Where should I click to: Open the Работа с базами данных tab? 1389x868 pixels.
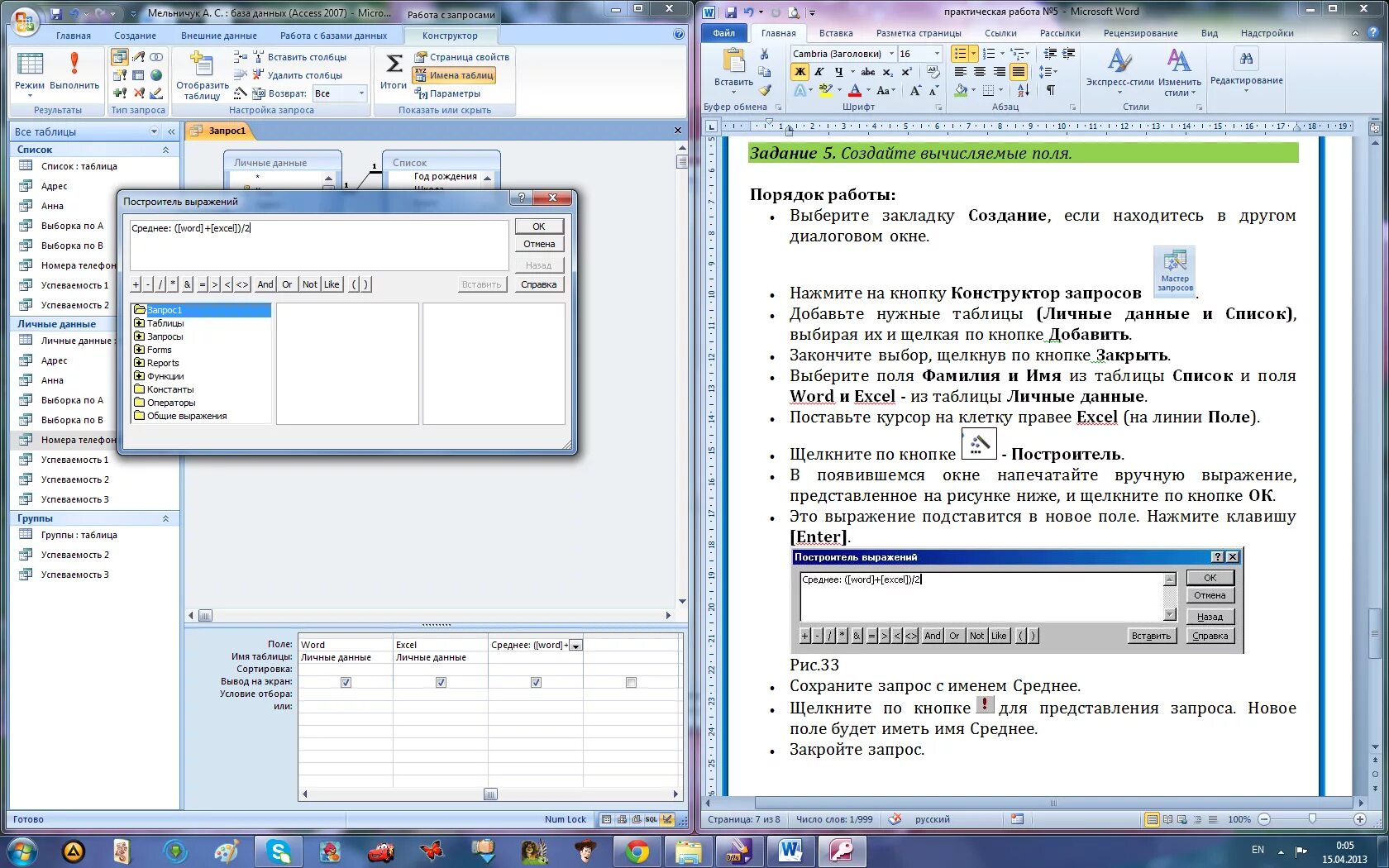coord(333,36)
